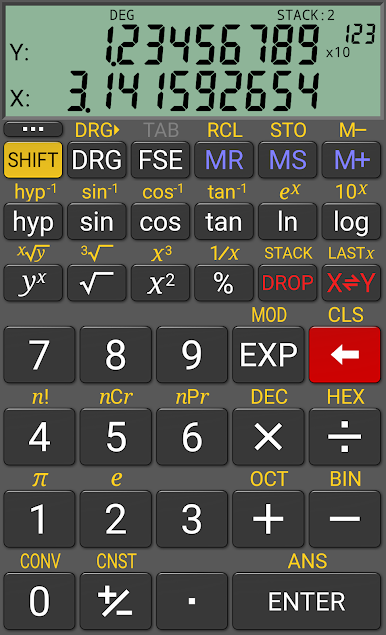Tap digit 2 key
This screenshot has height=635, width=386.
(x=115, y=519)
